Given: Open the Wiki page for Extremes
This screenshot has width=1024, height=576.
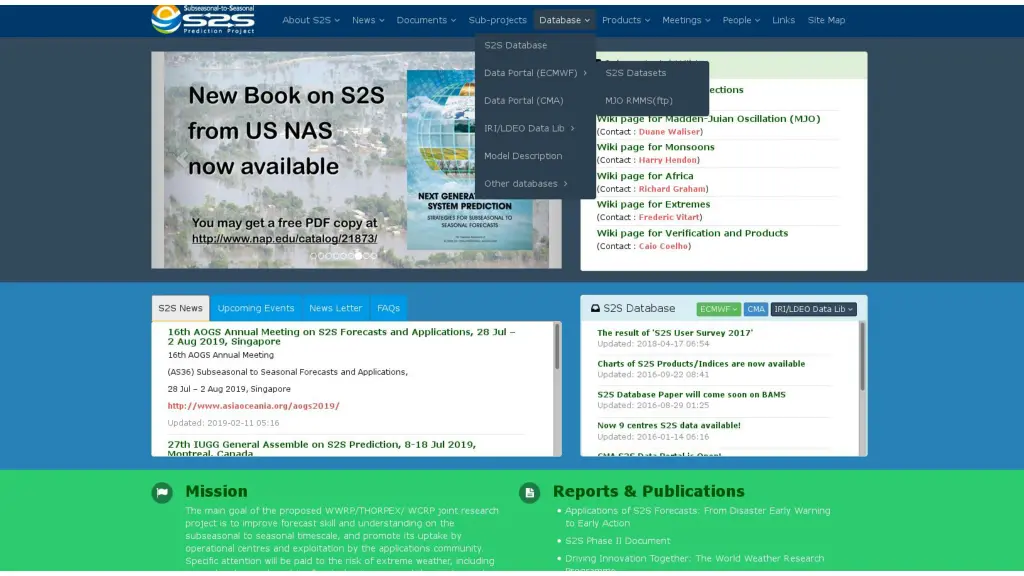Looking at the screenshot, I should (654, 204).
